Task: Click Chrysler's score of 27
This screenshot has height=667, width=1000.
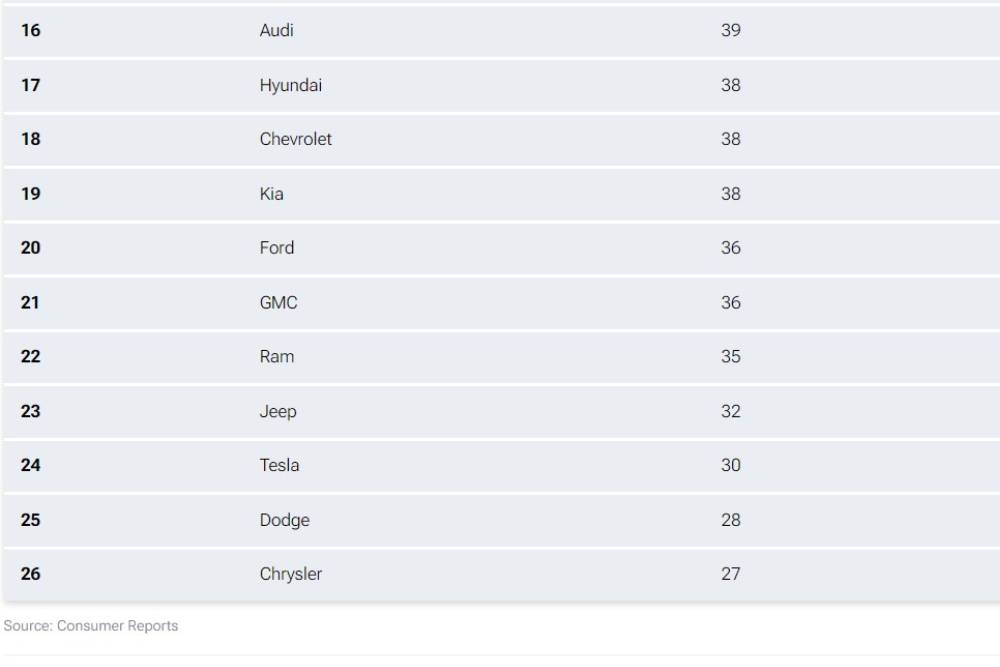Action: click(x=731, y=574)
